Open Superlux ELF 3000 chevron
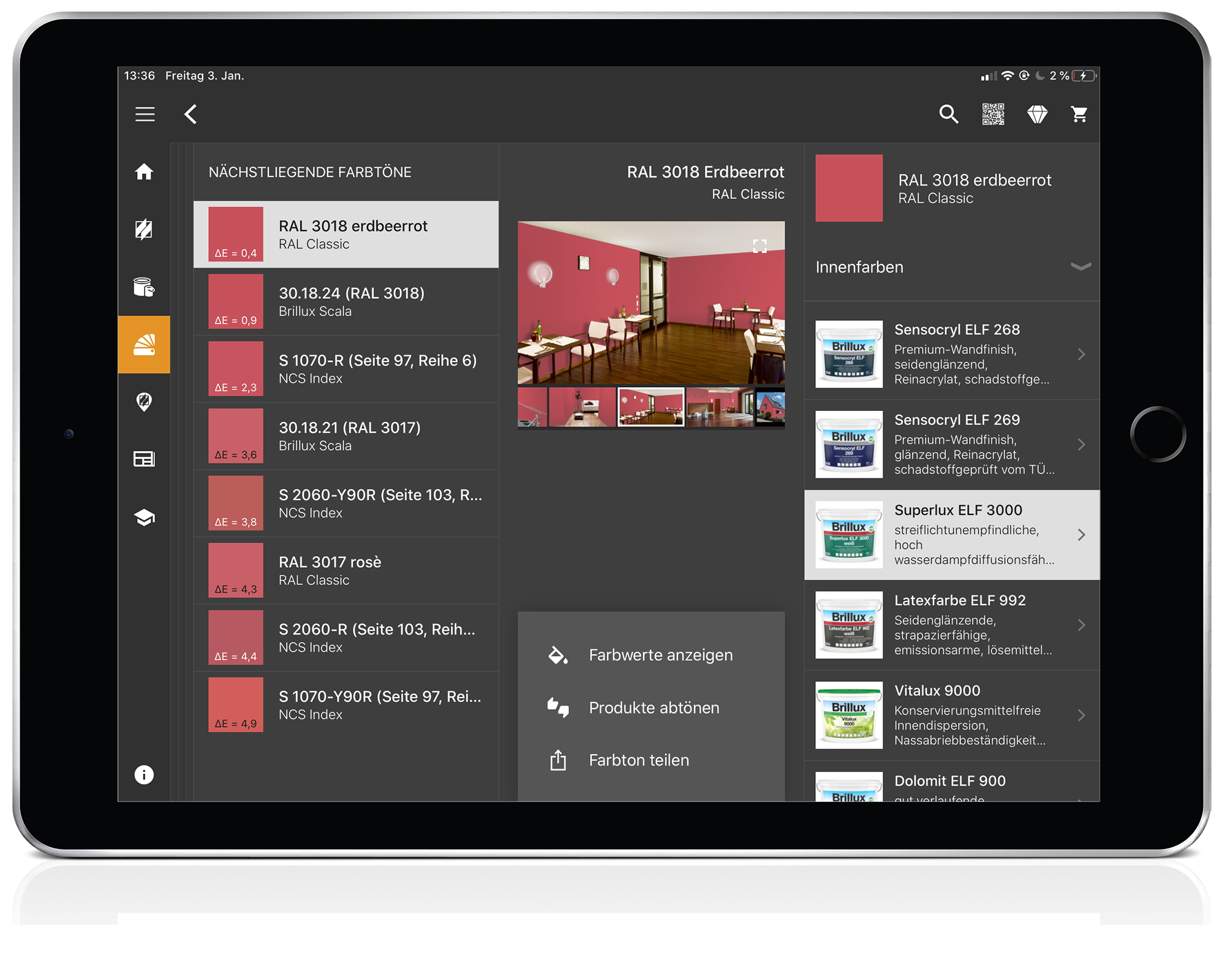The height and width of the screenshot is (980, 1225). pos(1081,535)
